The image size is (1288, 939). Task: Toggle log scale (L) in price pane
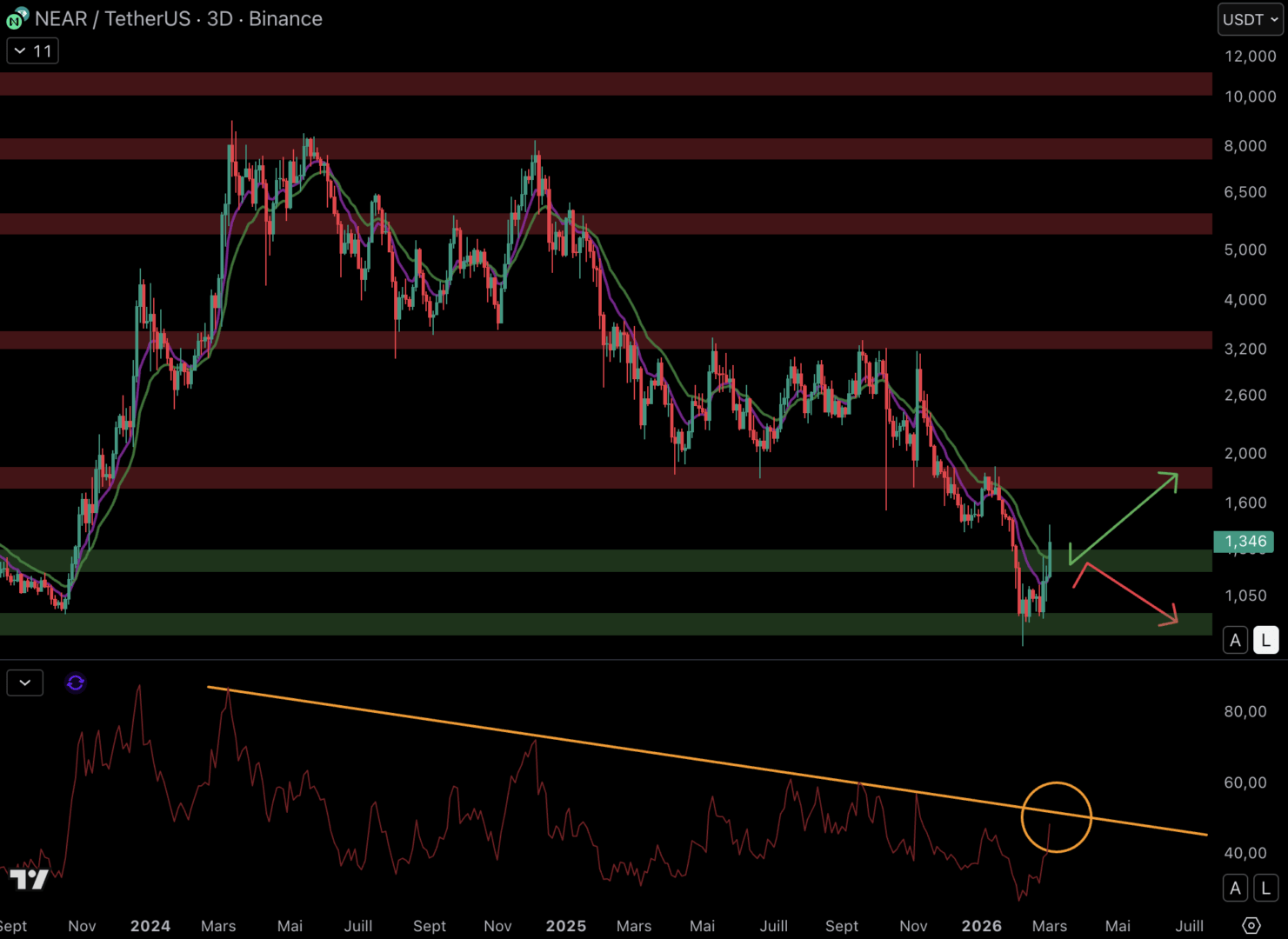[1265, 641]
